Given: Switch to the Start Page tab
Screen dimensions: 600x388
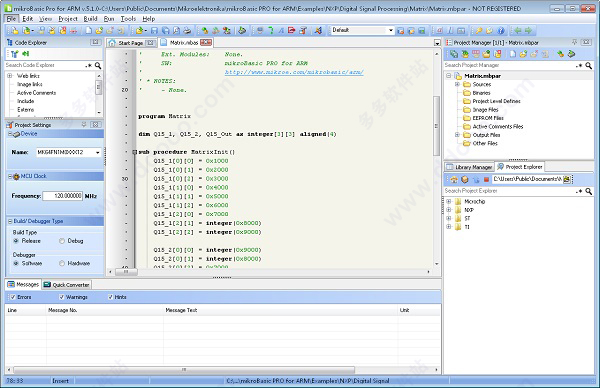Looking at the screenshot, I should (130, 43).
